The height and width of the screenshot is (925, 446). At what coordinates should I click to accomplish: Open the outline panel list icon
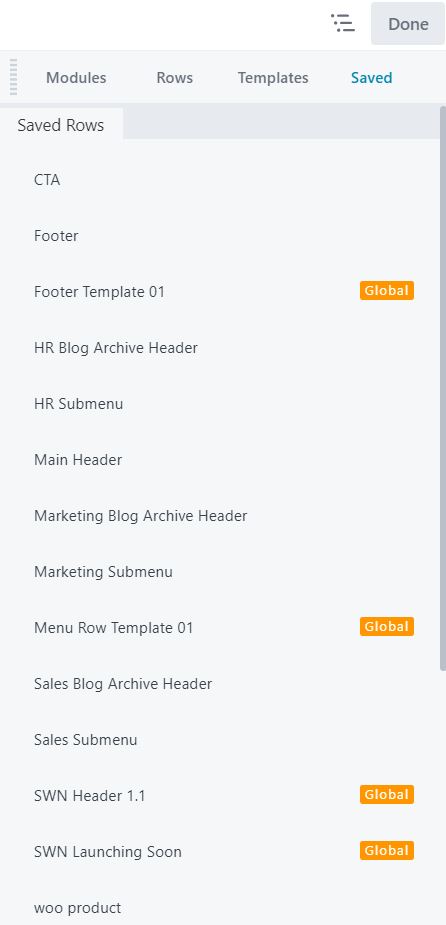pyautogui.click(x=343, y=24)
